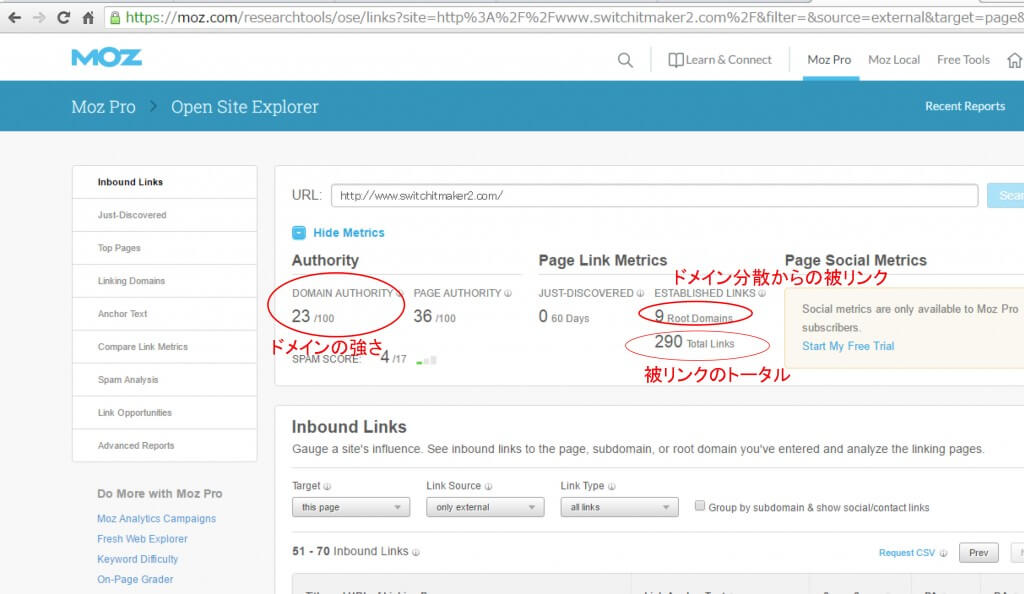
Task: Click the Just-Discovered '0 60 Days' value
Action: [564, 317]
